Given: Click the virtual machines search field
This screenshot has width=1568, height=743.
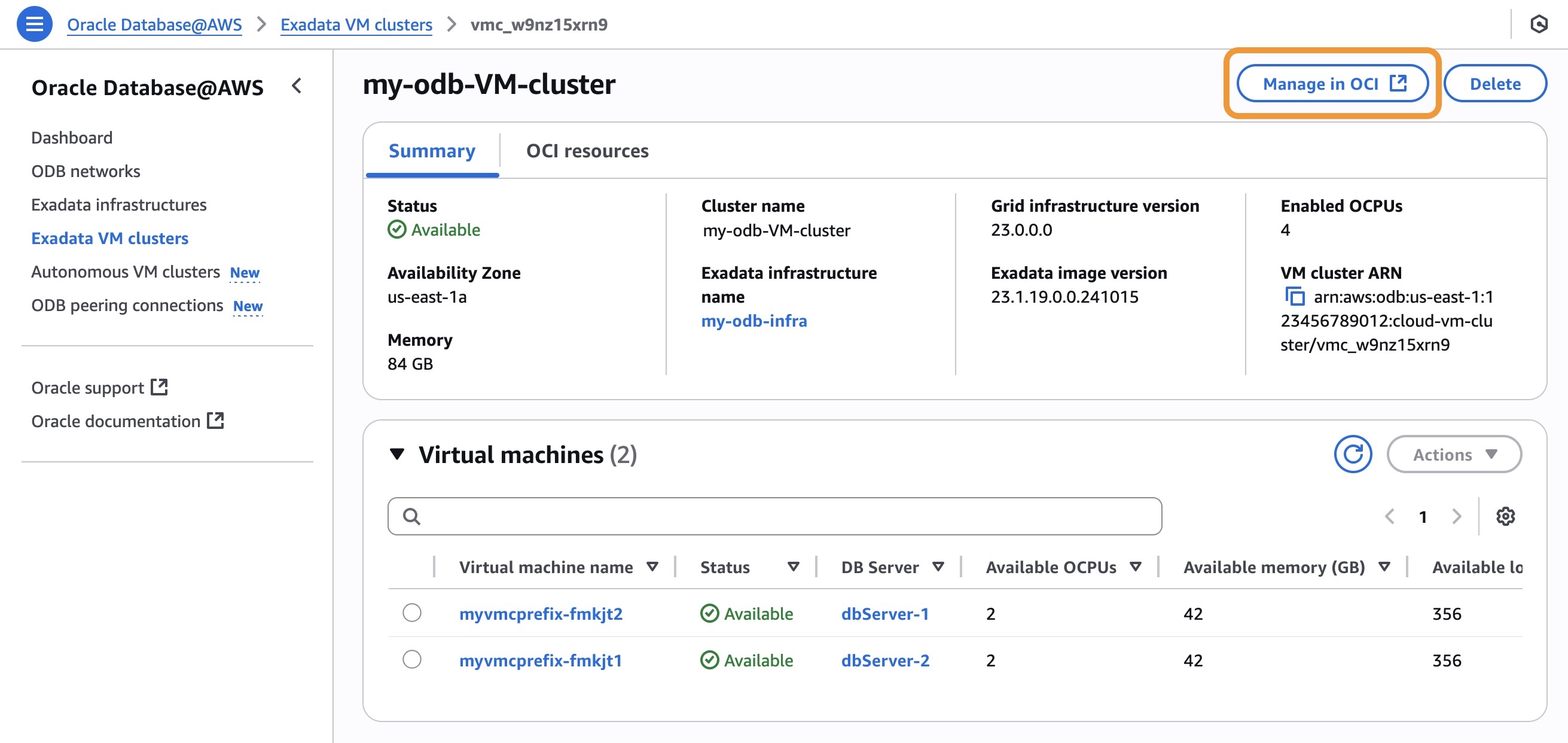Looking at the screenshot, I should click(775, 516).
